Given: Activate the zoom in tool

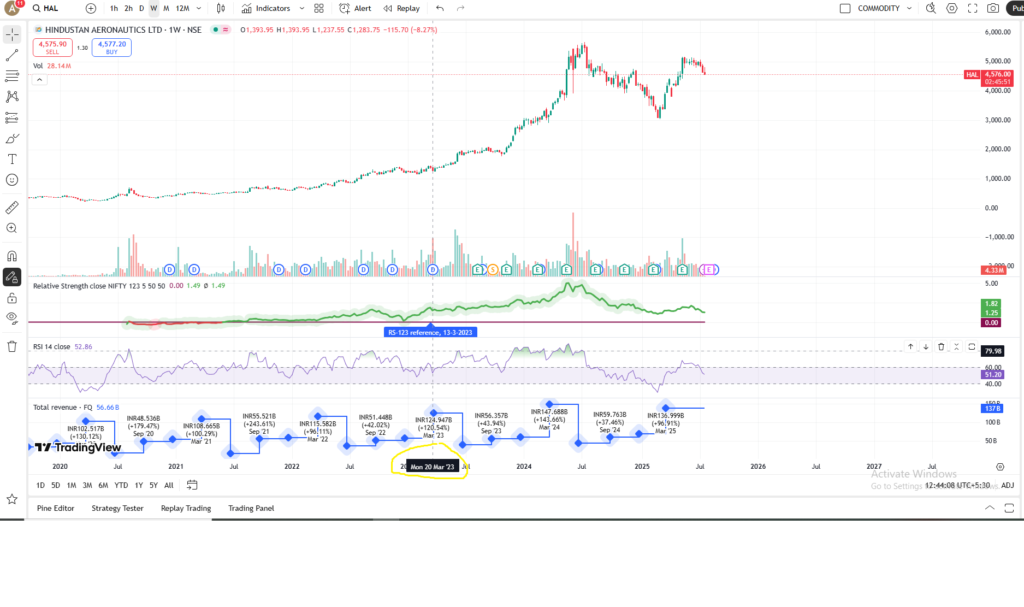Looking at the screenshot, I should pyautogui.click(x=12, y=228).
